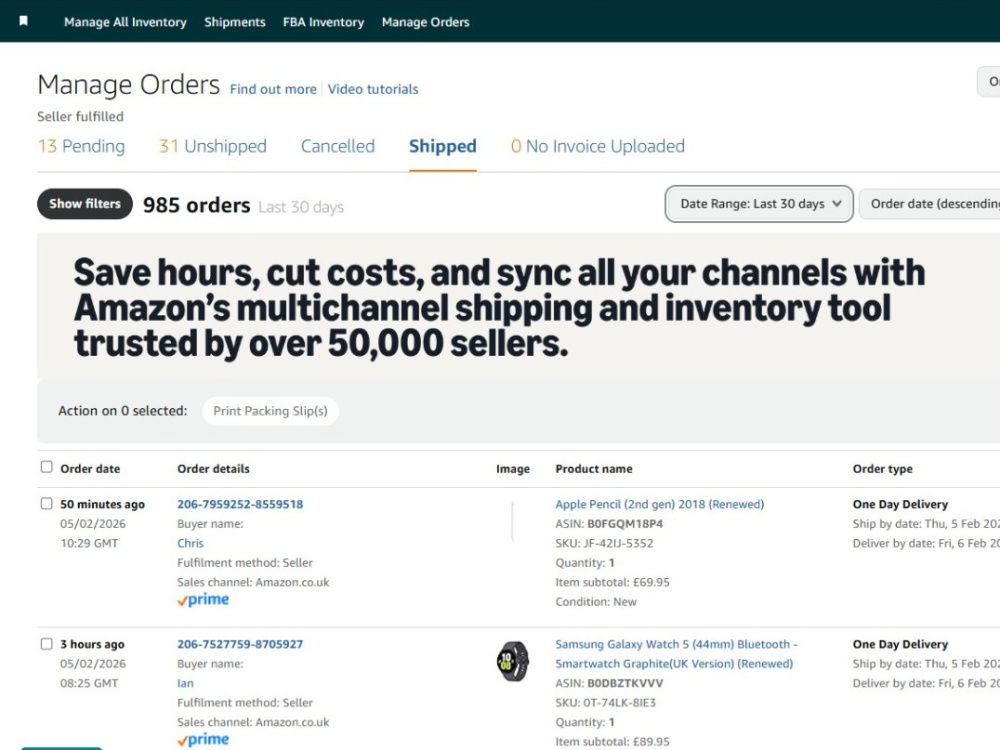Click the Print Packing Slip(s) button
This screenshot has height=750, width=1000.
270,411
